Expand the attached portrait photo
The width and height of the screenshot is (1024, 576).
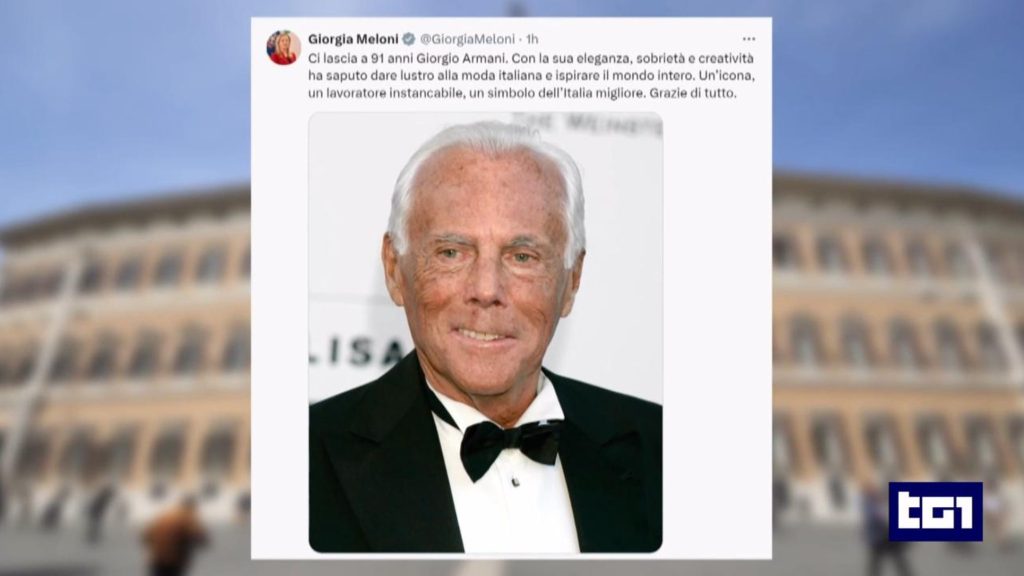click(x=485, y=332)
